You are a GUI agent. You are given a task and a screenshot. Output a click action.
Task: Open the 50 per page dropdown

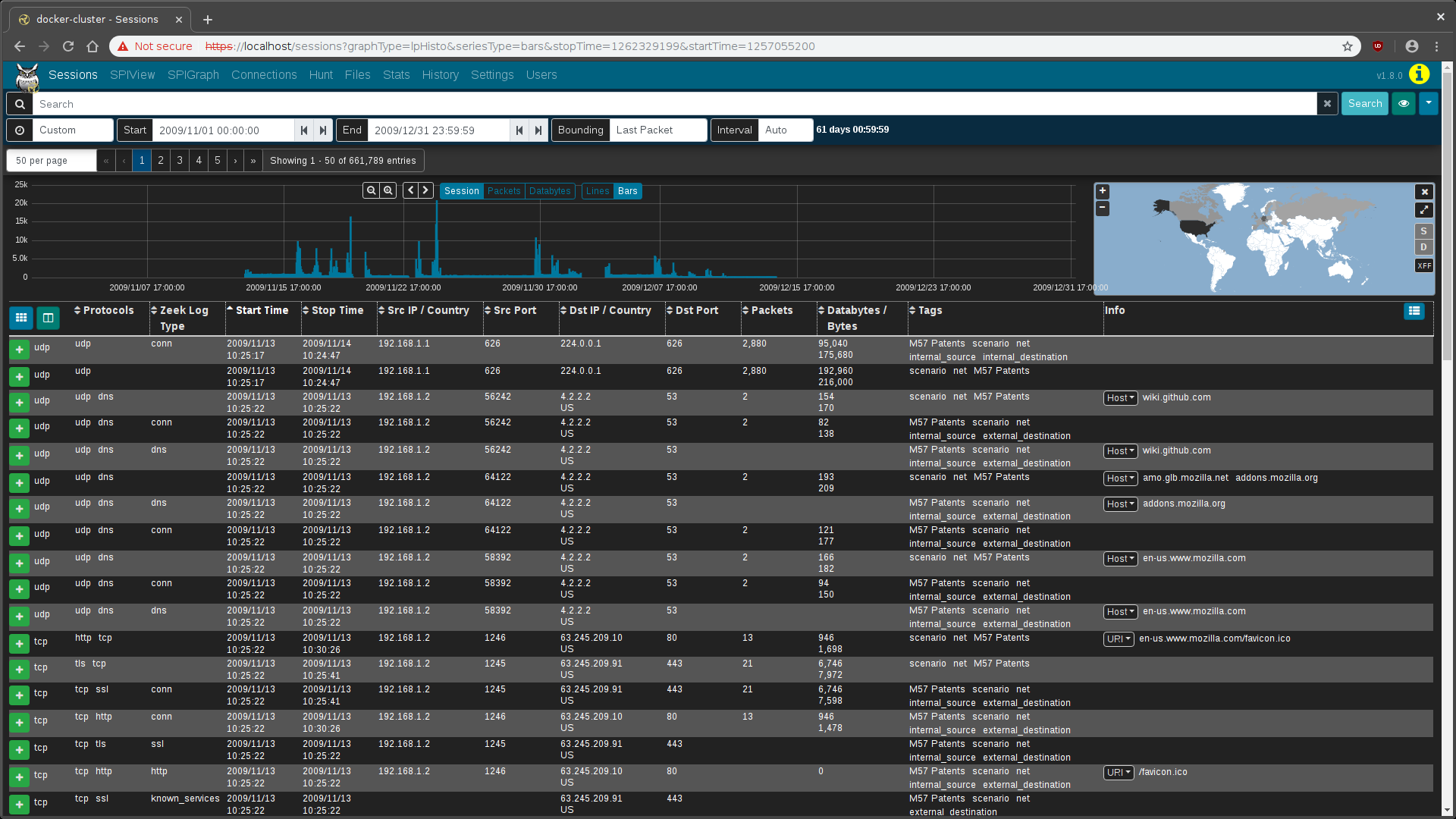(52, 161)
